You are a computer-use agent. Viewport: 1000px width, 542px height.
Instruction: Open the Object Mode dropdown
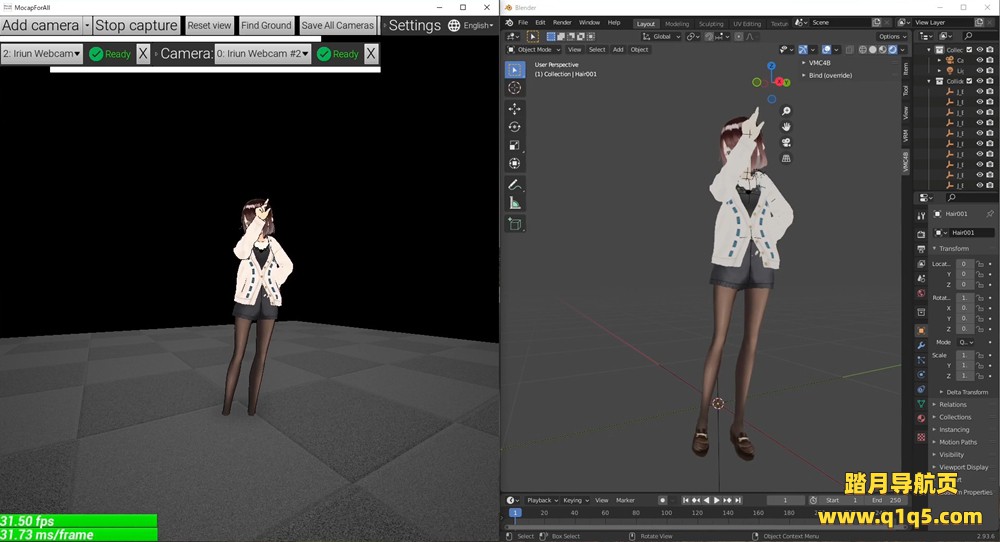coord(534,49)
